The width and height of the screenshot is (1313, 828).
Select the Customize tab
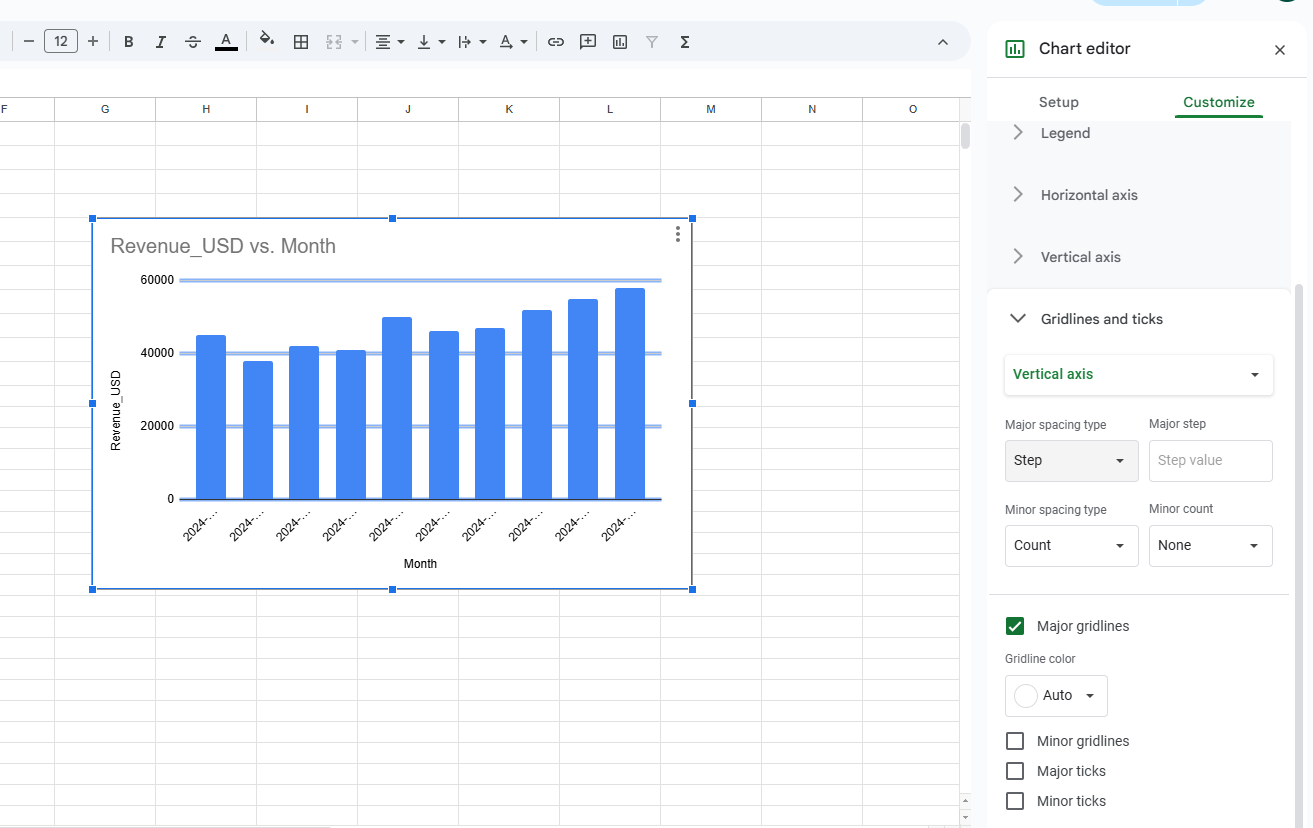click(1218, 102)
